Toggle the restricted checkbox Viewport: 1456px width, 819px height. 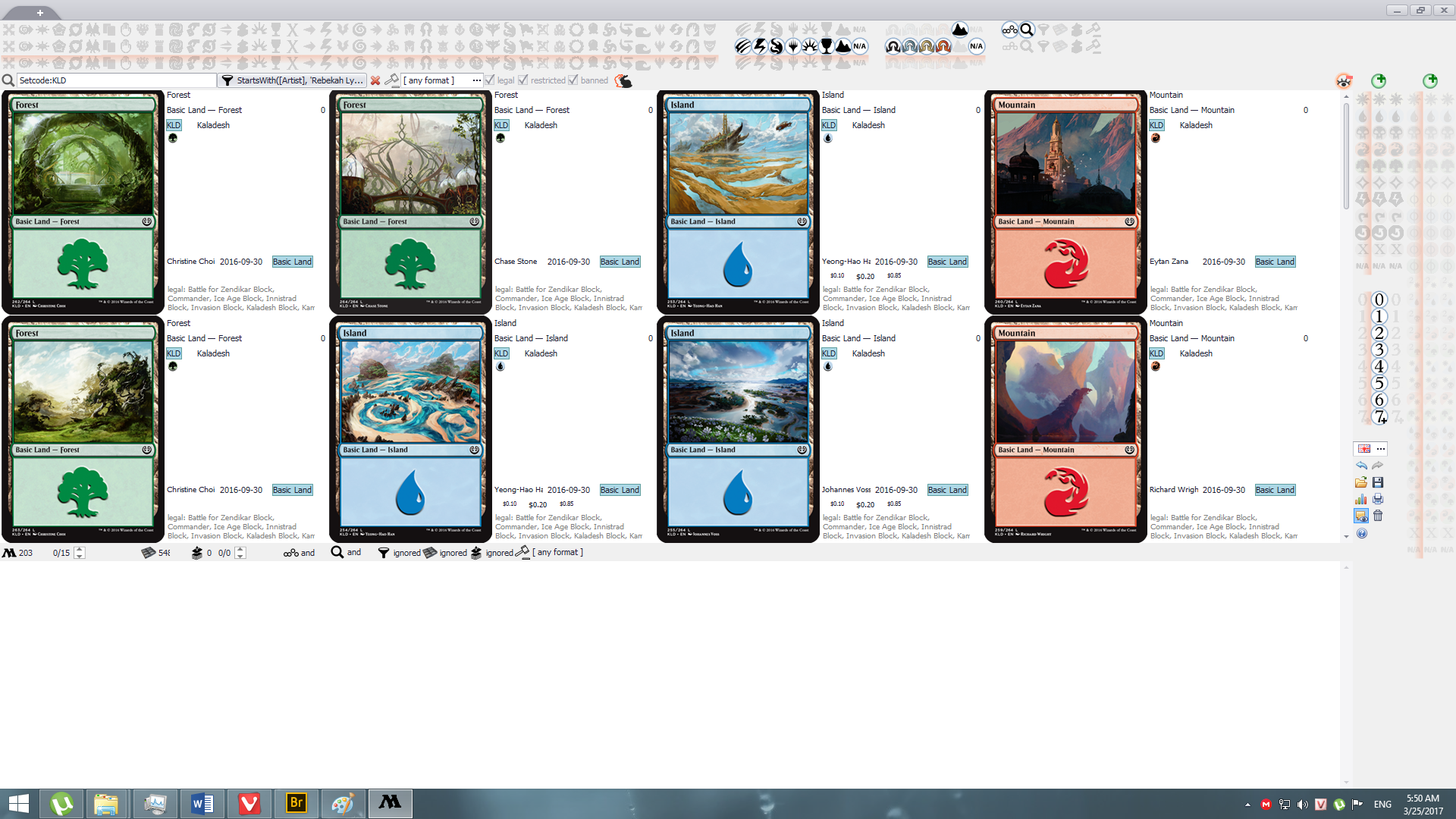click(523, 80)
